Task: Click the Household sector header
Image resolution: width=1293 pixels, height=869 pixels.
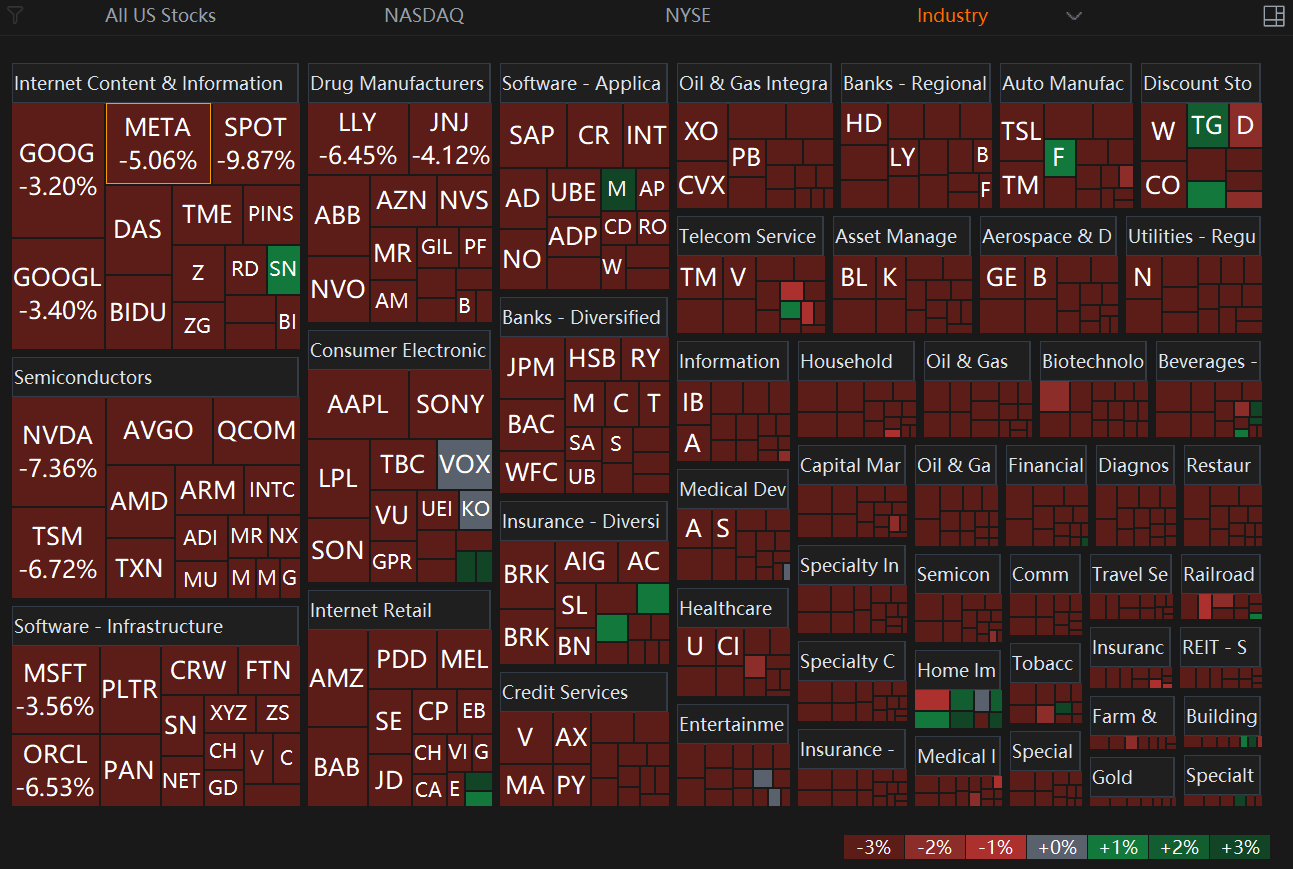Action: click(x=856, y=362)
